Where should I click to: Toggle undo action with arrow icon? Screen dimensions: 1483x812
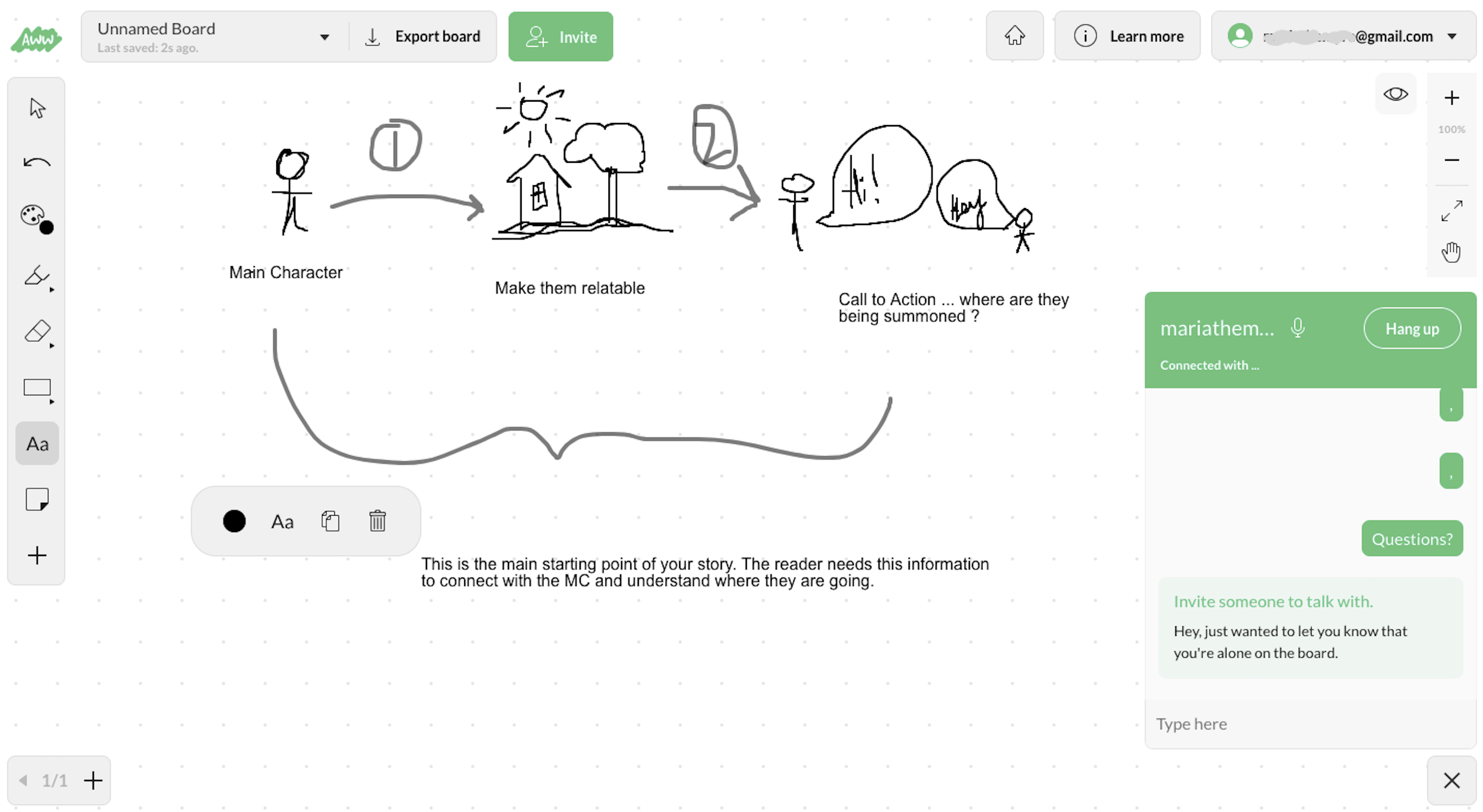[x=37, y=162]
